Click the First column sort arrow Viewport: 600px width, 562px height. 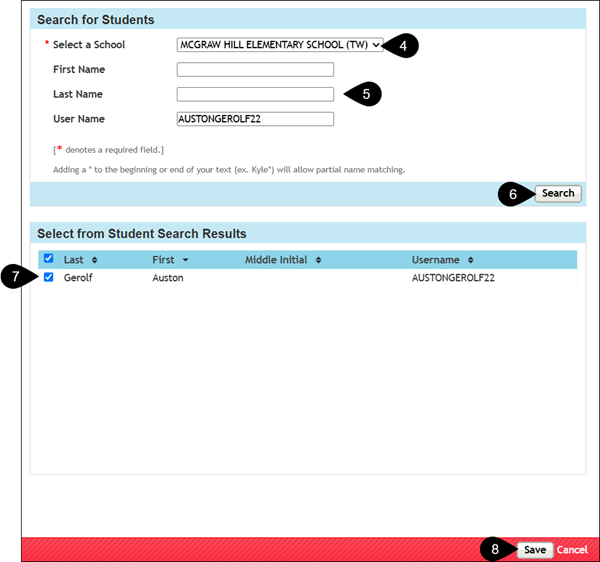(186, 260)
